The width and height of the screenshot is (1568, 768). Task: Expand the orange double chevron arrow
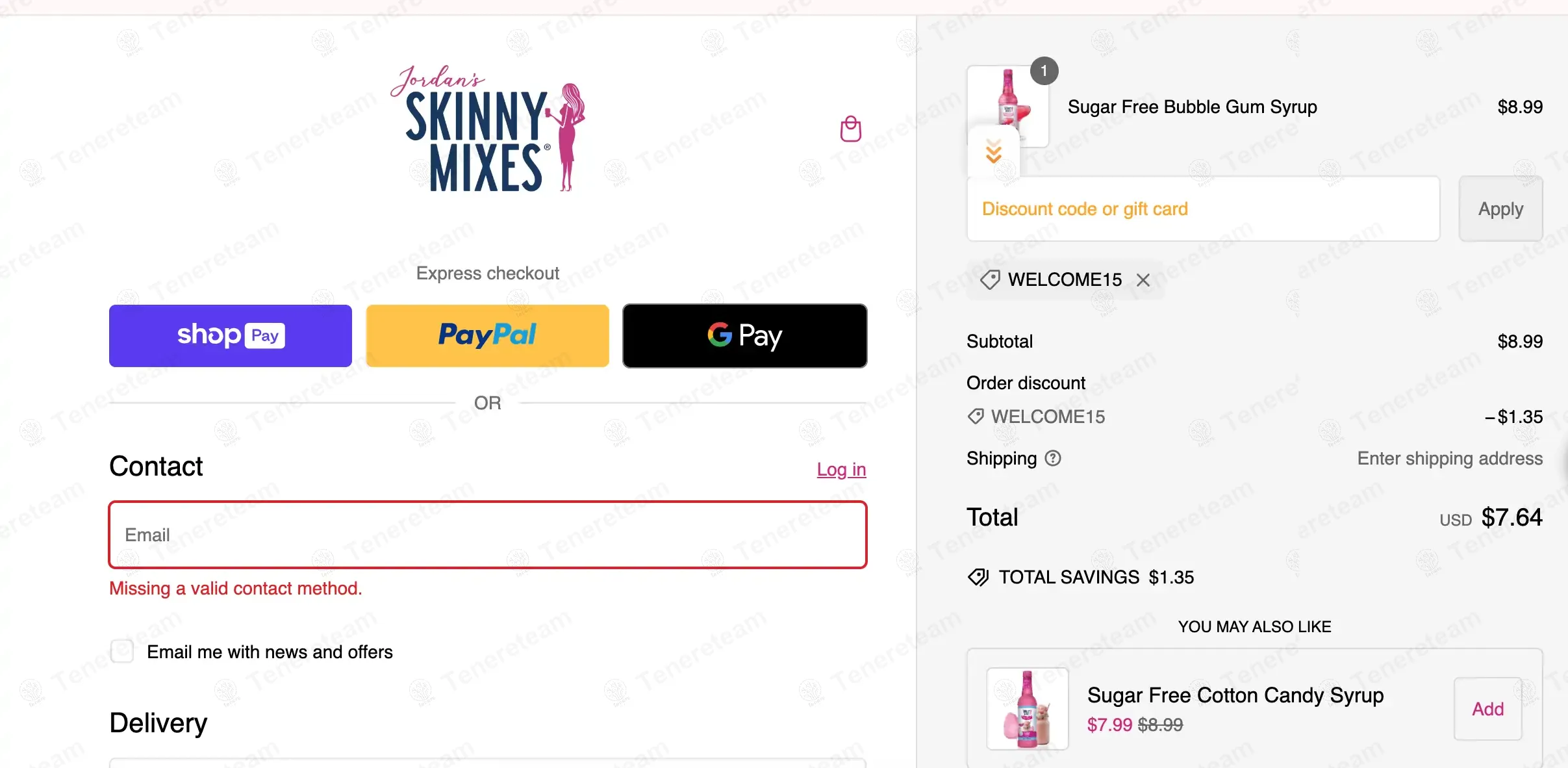pos(993,153)
